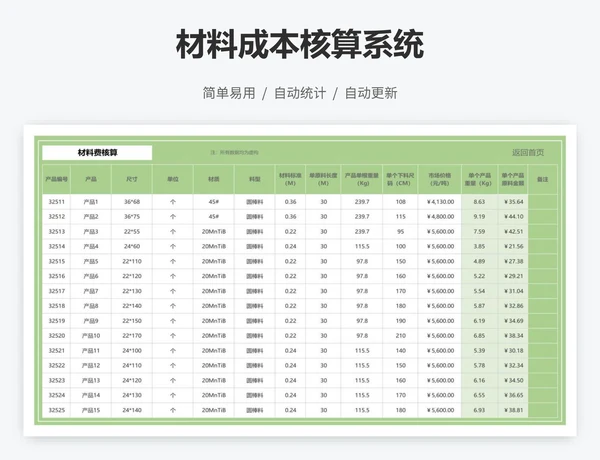Viewport: 600px width, 460px height.
Task: Select product code cell 32522
Action: (x=57, y=365)
